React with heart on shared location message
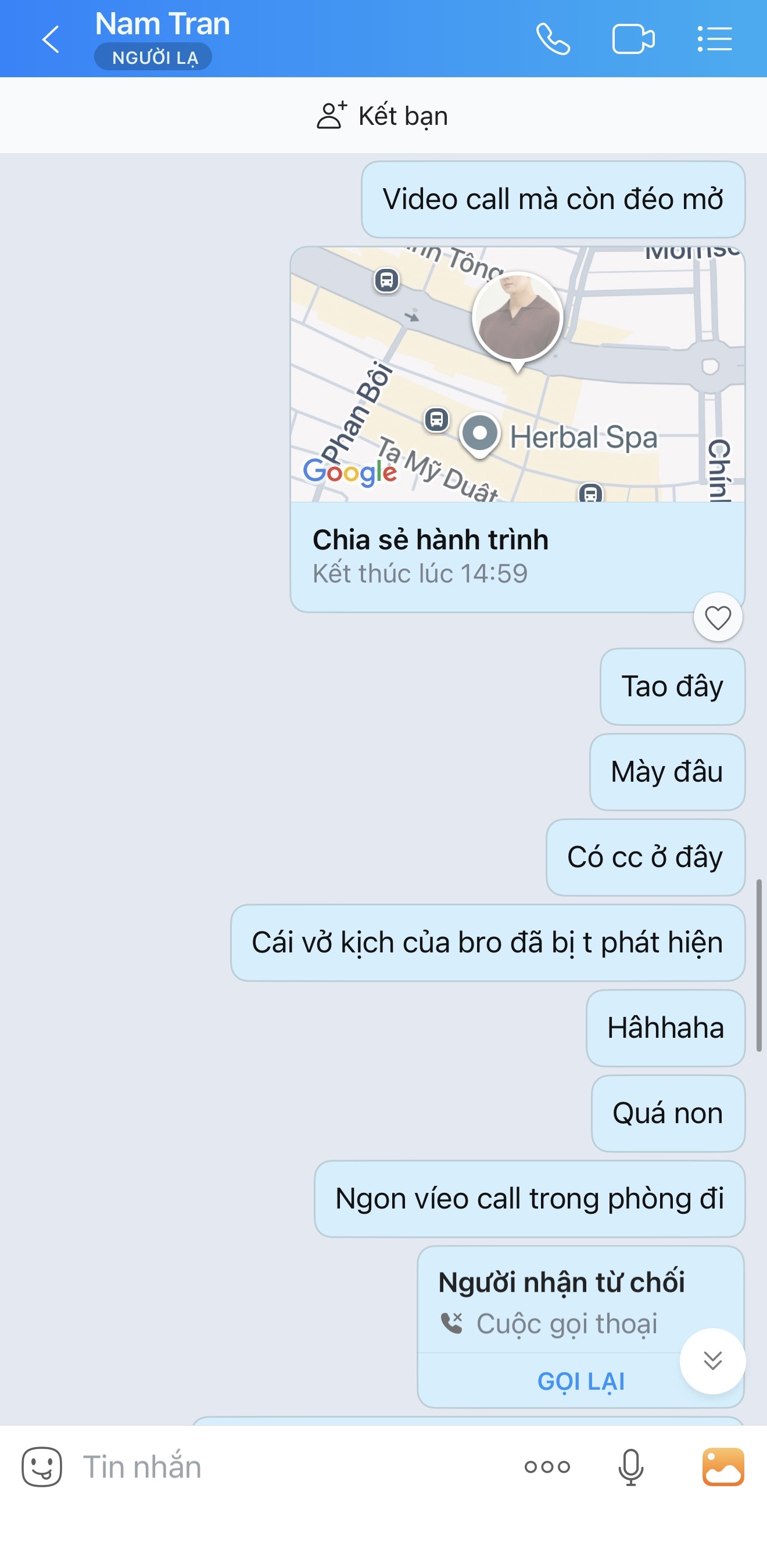 [718, 617]
